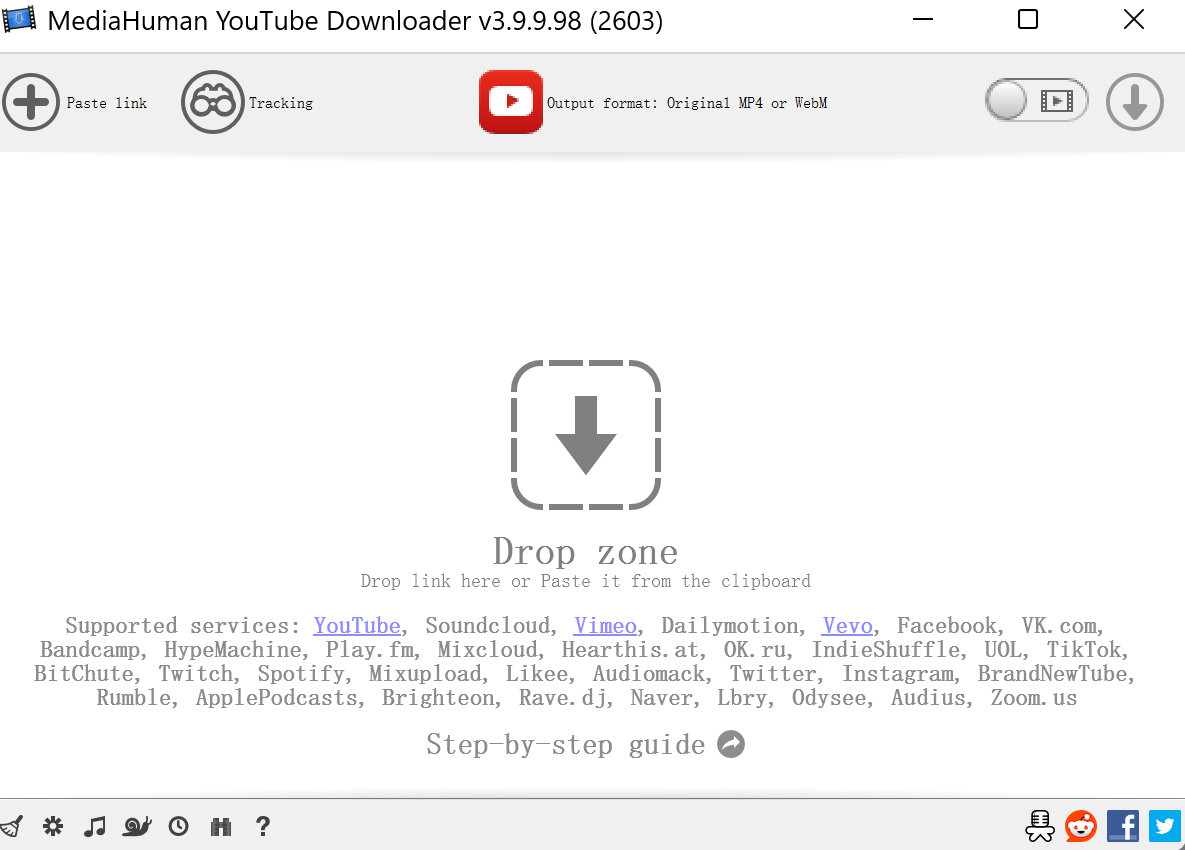The width and height of the screenshot is (1185, 850).
Task: Click the Paste link label
Action: click(x=107, y=103)
